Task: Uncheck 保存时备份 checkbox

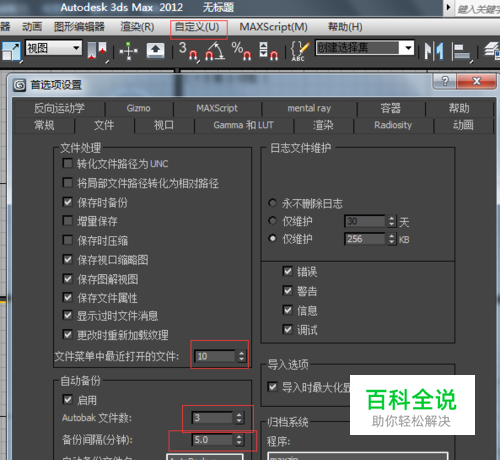Action: (x=68, y=202)
